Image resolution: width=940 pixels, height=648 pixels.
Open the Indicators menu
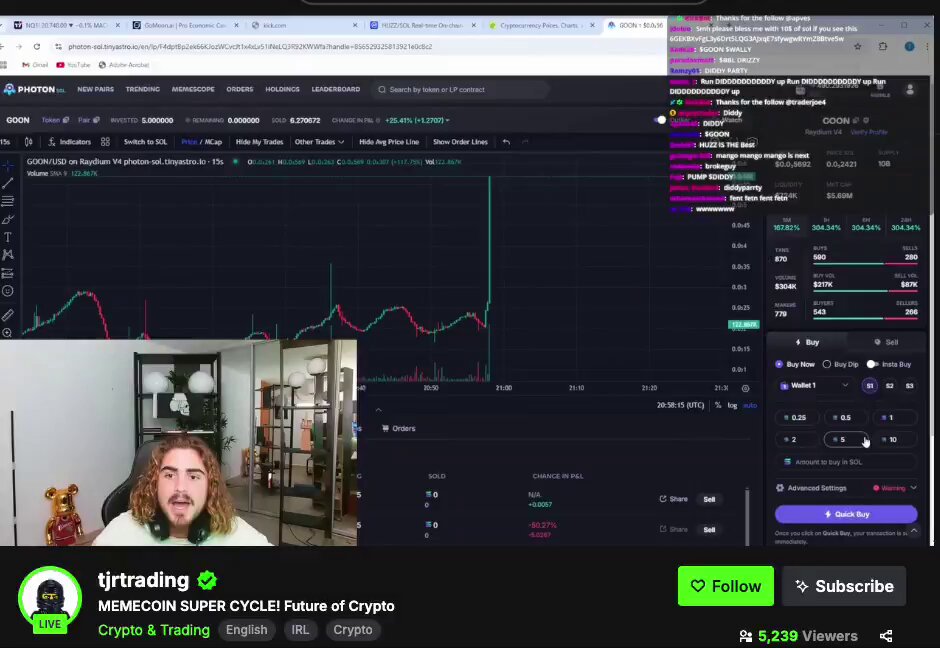point(70,142)
